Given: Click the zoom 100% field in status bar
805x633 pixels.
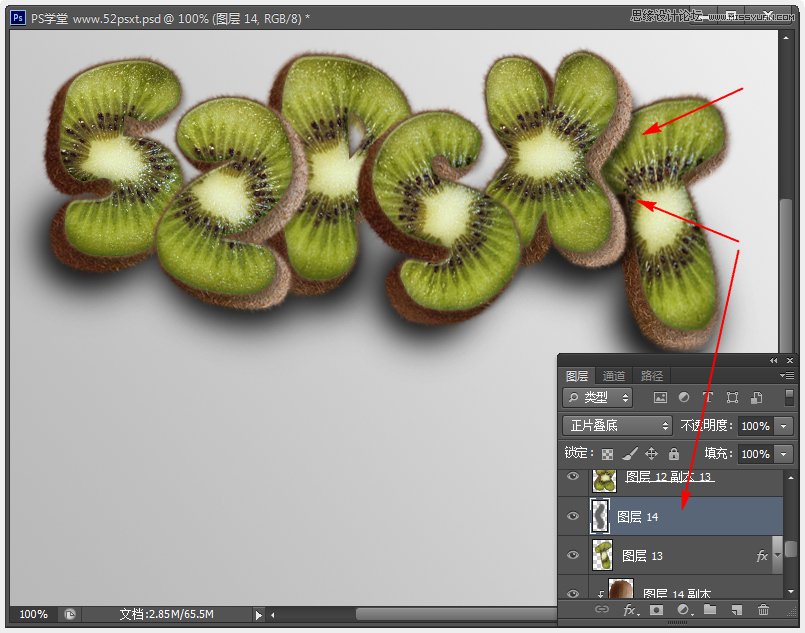Looking at the screenshot, I should pyautogui.click(x=34, y=614).
